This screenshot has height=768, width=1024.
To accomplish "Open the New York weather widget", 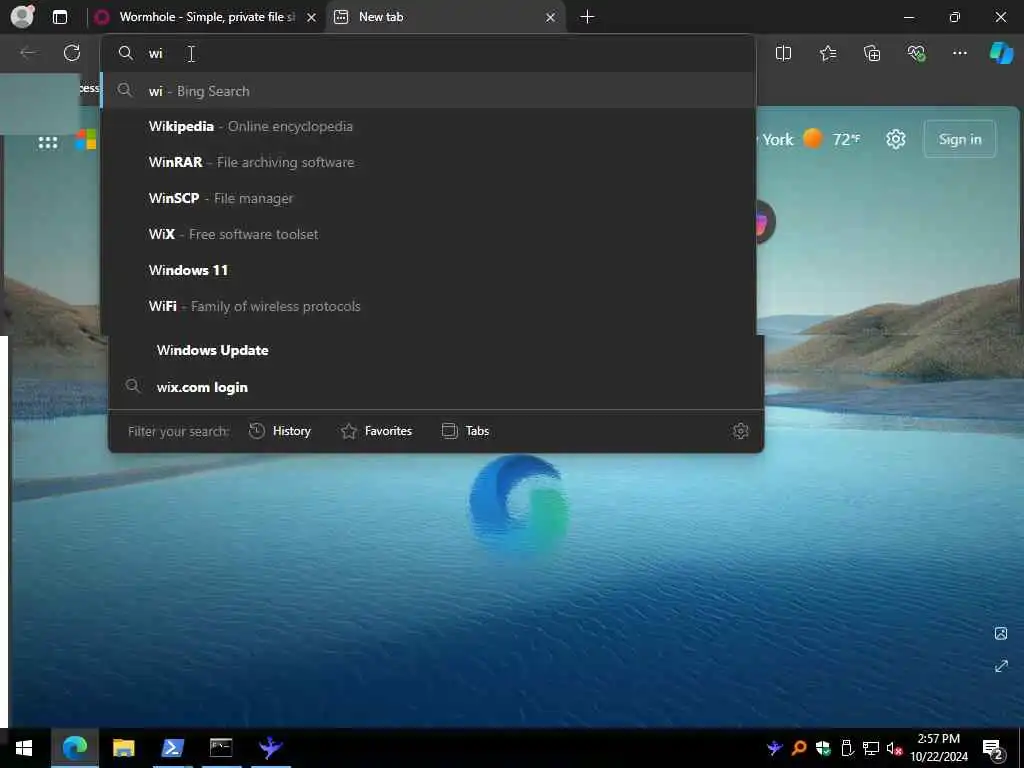I will click(810, 139).
